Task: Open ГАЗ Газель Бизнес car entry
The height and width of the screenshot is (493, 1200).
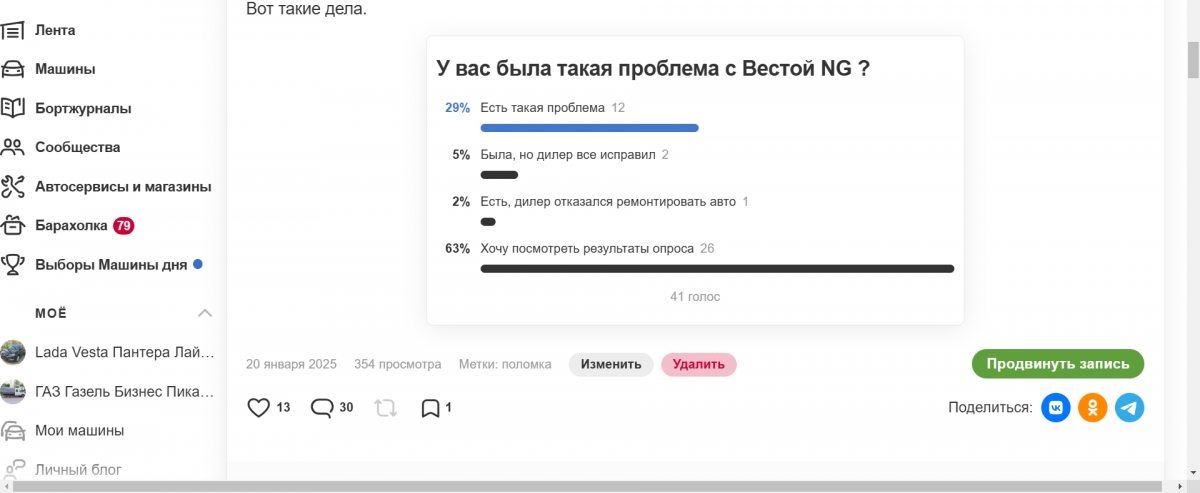Action: pos(124,391)
